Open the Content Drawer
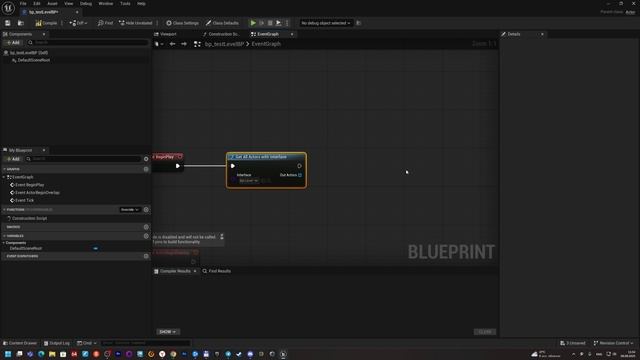Screen dimensions: 640x360 point(20,343)
